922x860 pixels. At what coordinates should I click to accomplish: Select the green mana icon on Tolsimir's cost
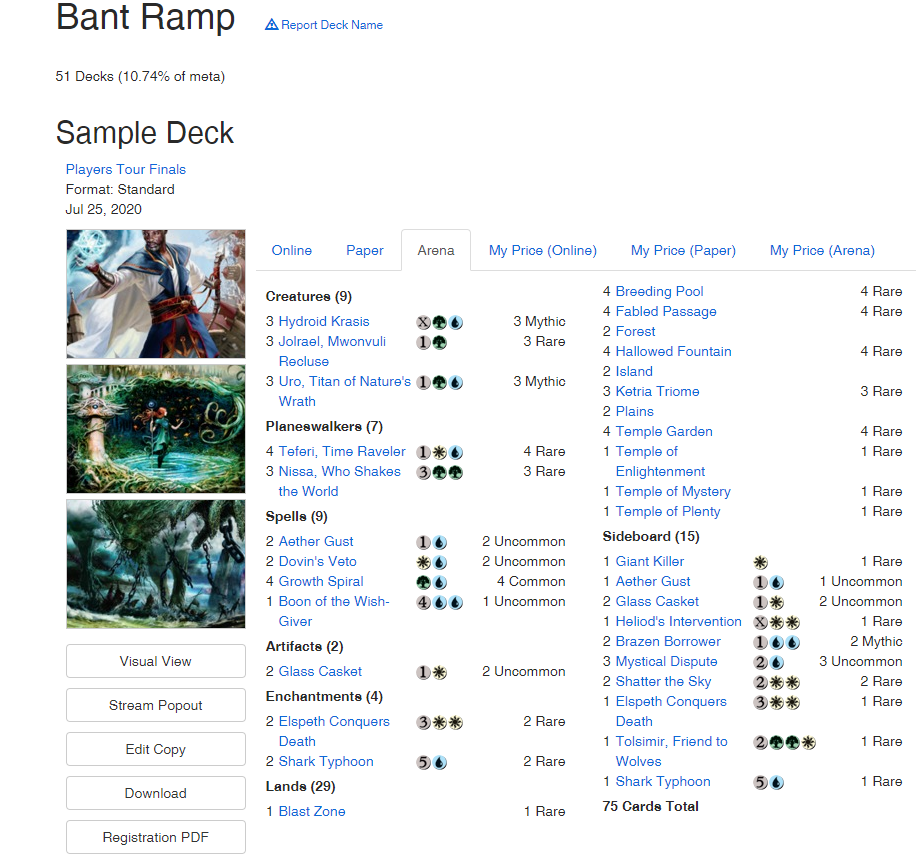pos(775,741)
